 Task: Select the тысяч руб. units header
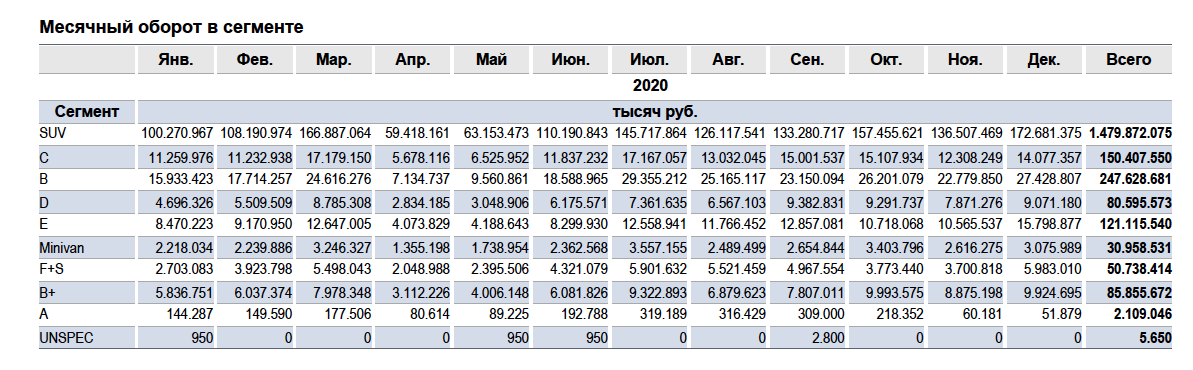pyautogui.click(x=654, y=111)
